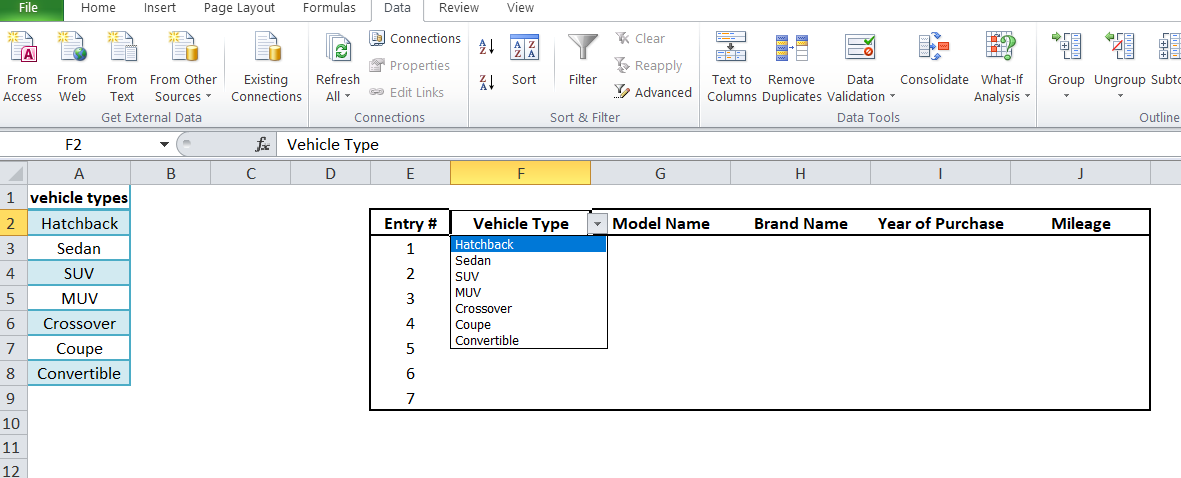Choose MUV from dropdown list
The width and height of the screenshot is (1181, 478).
pos(528,293)
